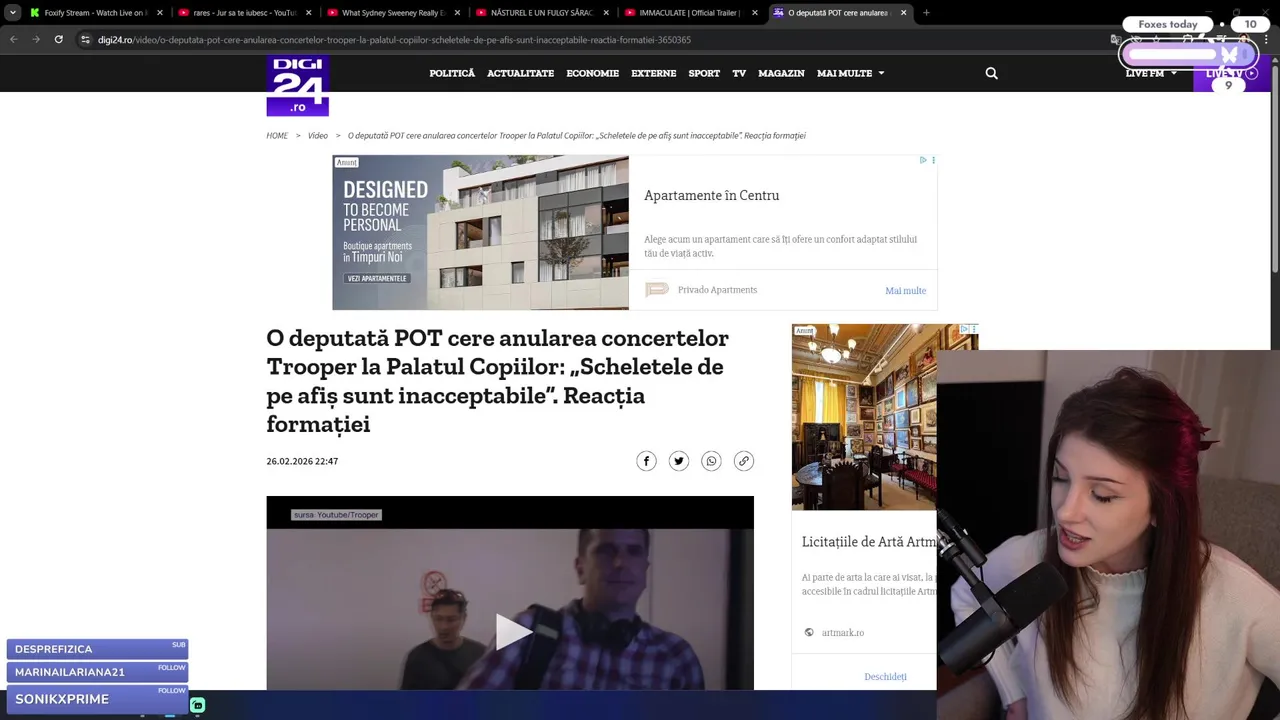Share article on Facebook

pyautogui.click(x=646, y=461)
